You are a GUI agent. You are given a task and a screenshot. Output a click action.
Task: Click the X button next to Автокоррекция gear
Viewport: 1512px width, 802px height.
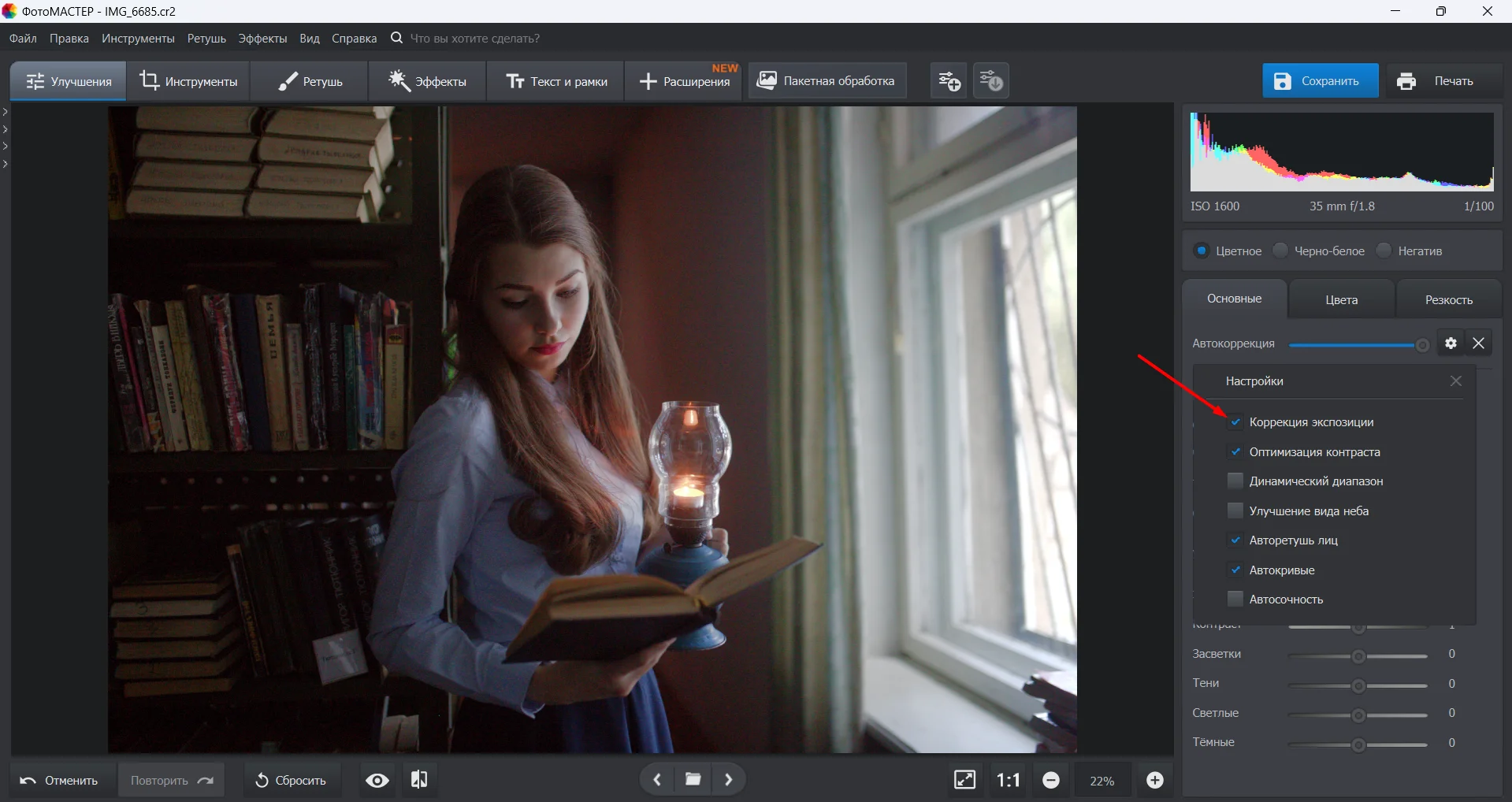click(x=1479, y=343)
